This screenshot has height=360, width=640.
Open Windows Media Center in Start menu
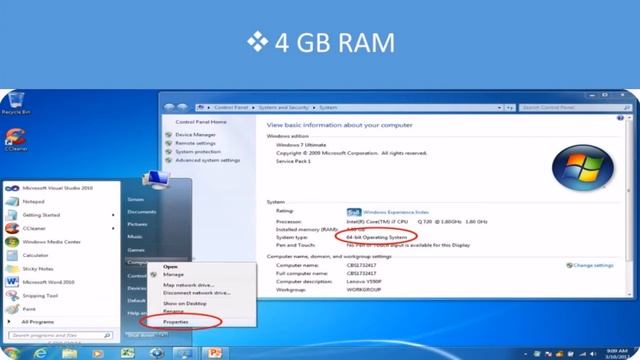(x=51, y=242)
